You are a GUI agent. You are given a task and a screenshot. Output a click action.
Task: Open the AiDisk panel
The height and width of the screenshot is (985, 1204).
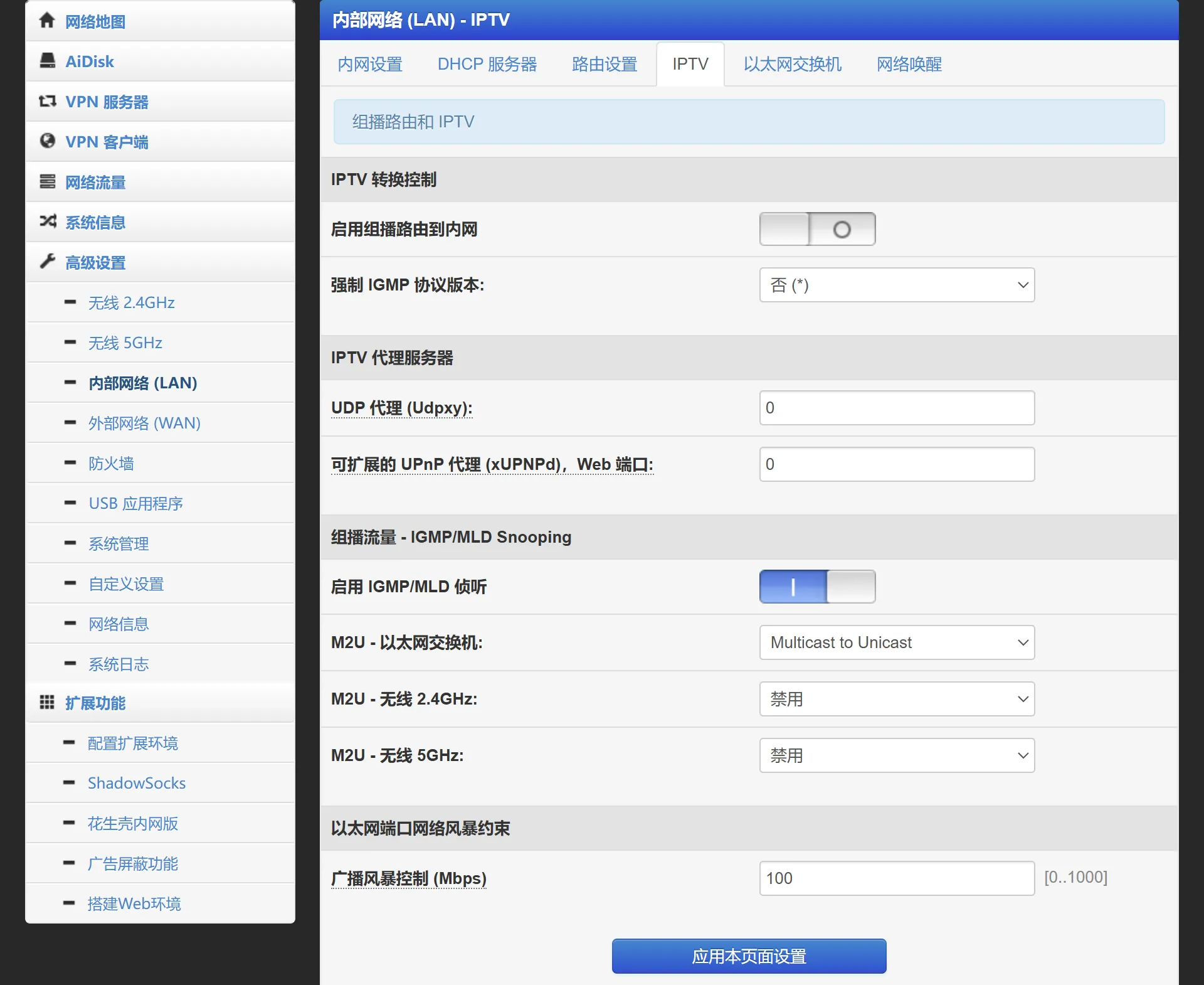tap(89, 61)
